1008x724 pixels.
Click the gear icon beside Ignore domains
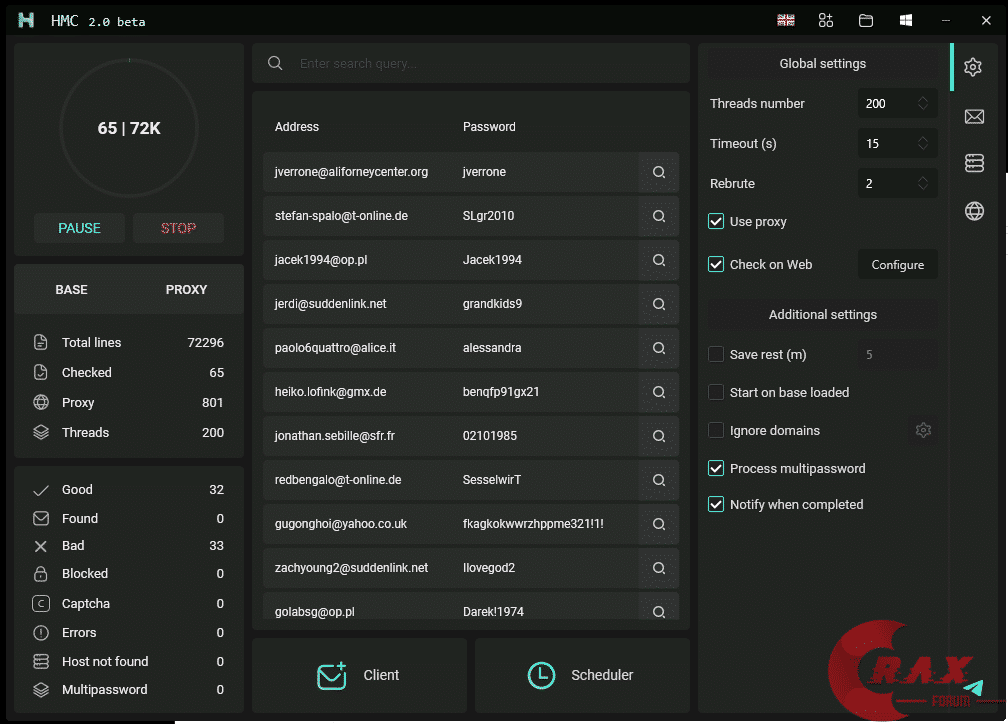click(x=923, y=430)
